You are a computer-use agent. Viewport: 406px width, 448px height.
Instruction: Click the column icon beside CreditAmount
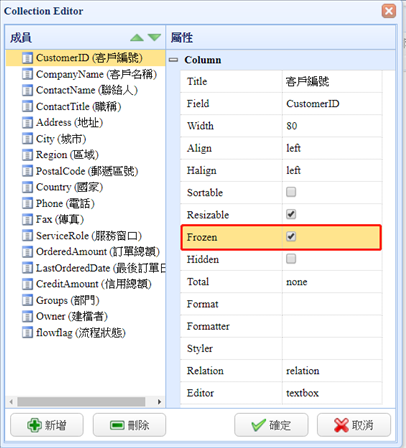coord(27,284)
